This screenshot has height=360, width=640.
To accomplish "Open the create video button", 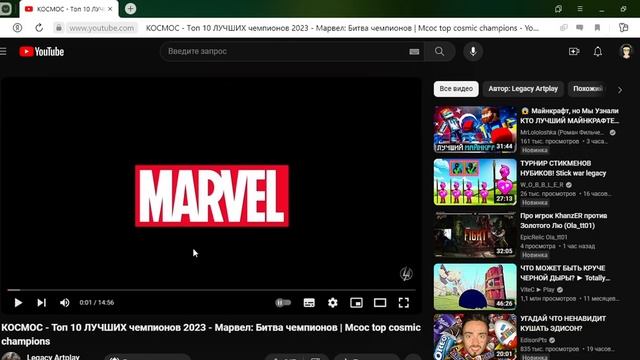I will (574, 51).
